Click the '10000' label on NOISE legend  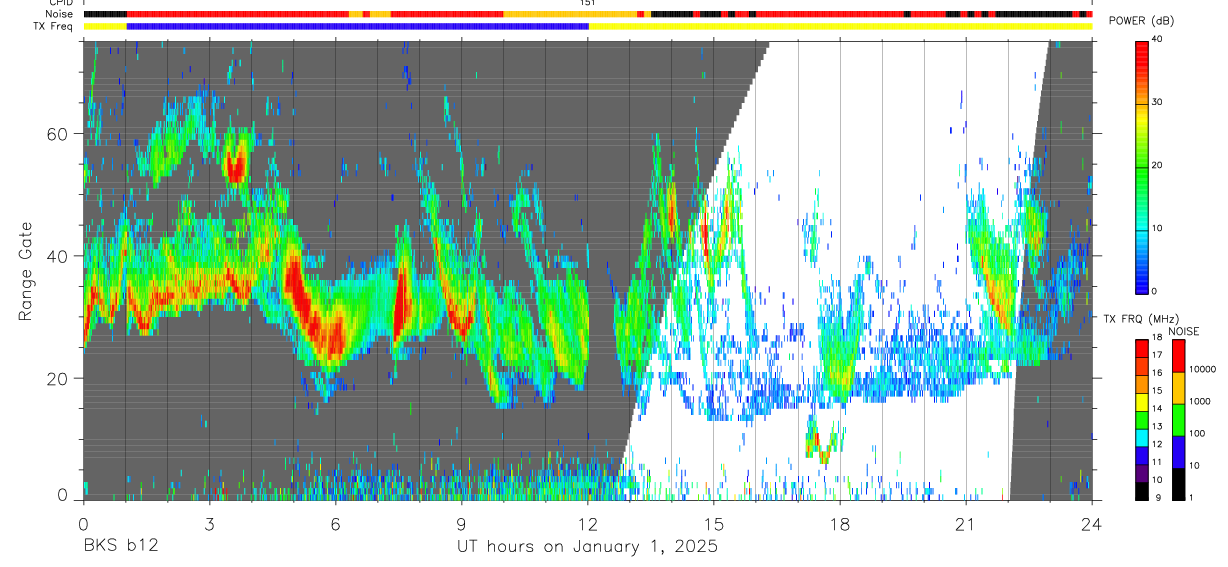[1201, 369]
